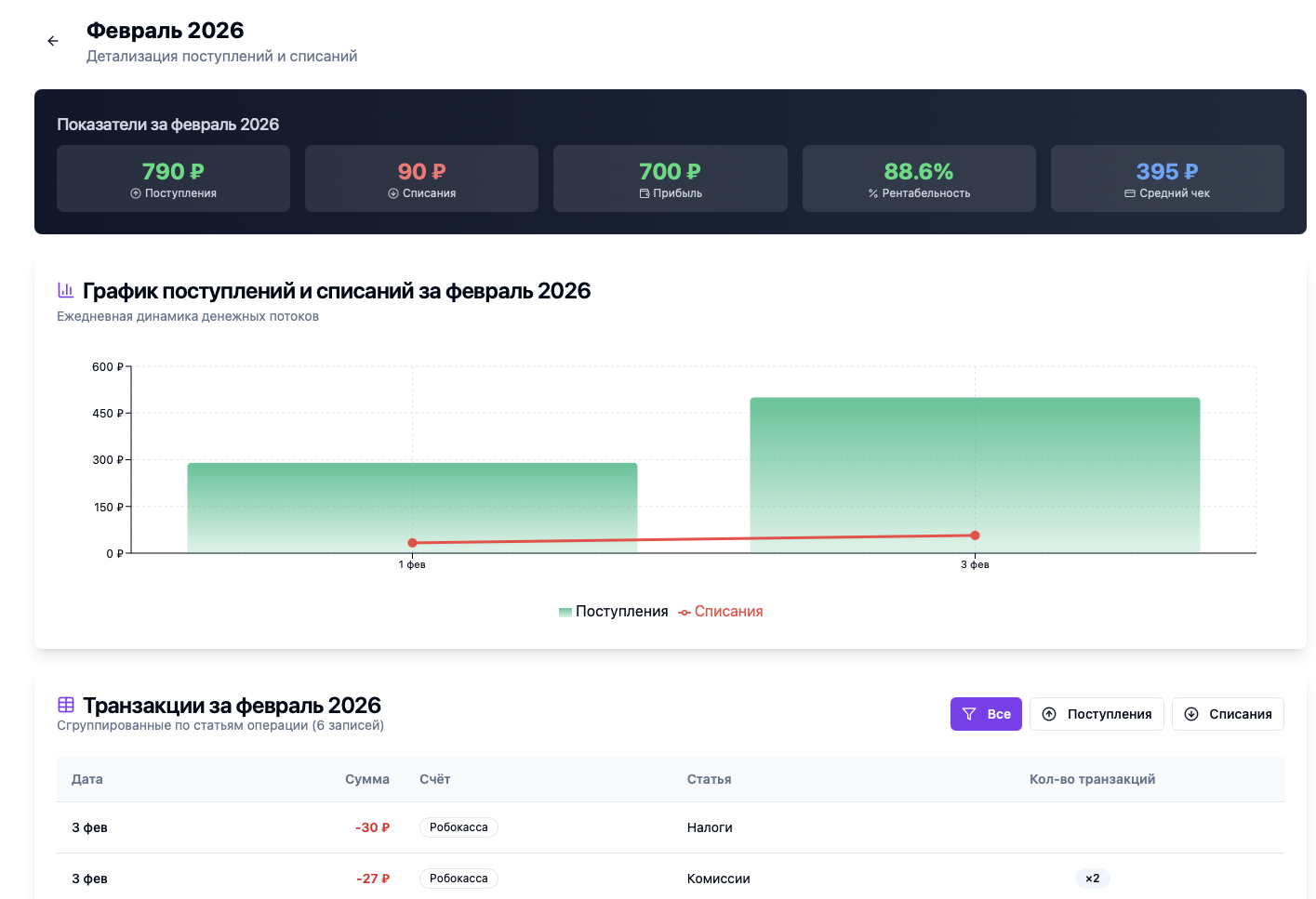The height and width of the screenshot is (899, 1316).
Task: Click the funnel filter icon in Все button
Action: coord(969,714)
